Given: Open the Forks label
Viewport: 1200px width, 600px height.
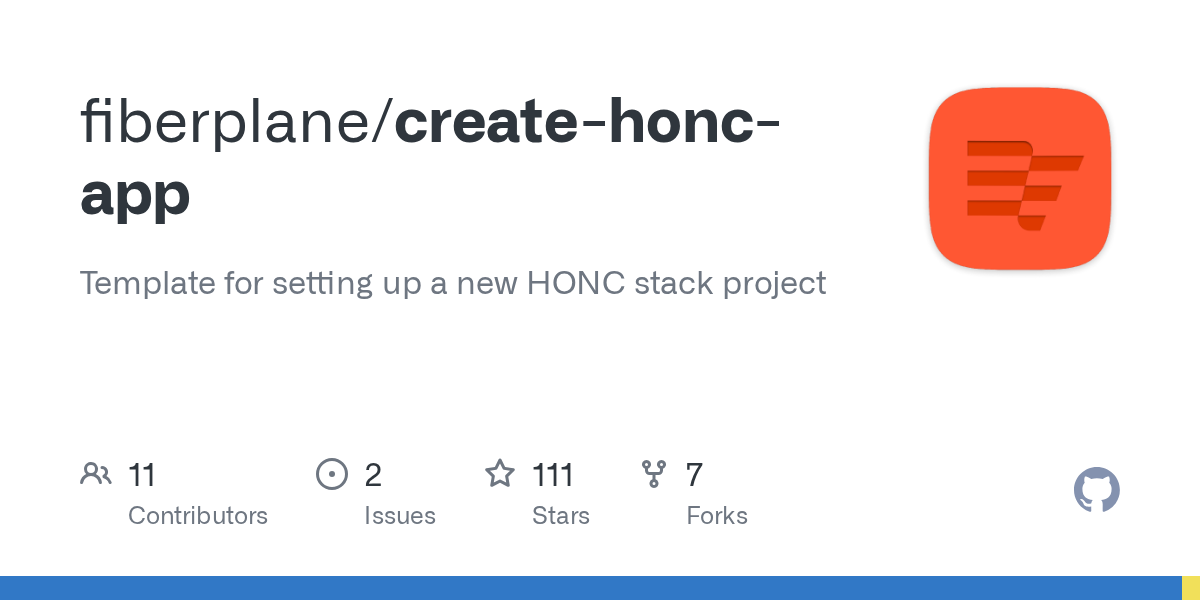Looking at the screenshot, I should point(717,516).
